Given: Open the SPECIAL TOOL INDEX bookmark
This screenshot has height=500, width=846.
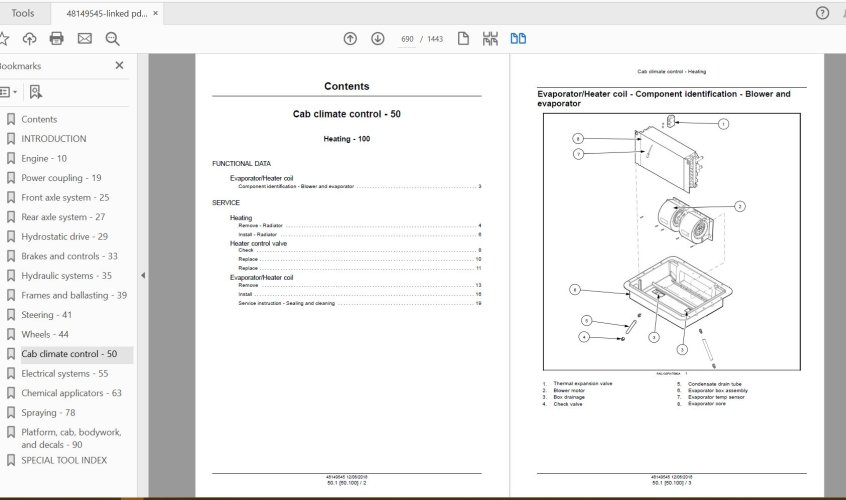Looking at the screenshot, I should (64, 461).
